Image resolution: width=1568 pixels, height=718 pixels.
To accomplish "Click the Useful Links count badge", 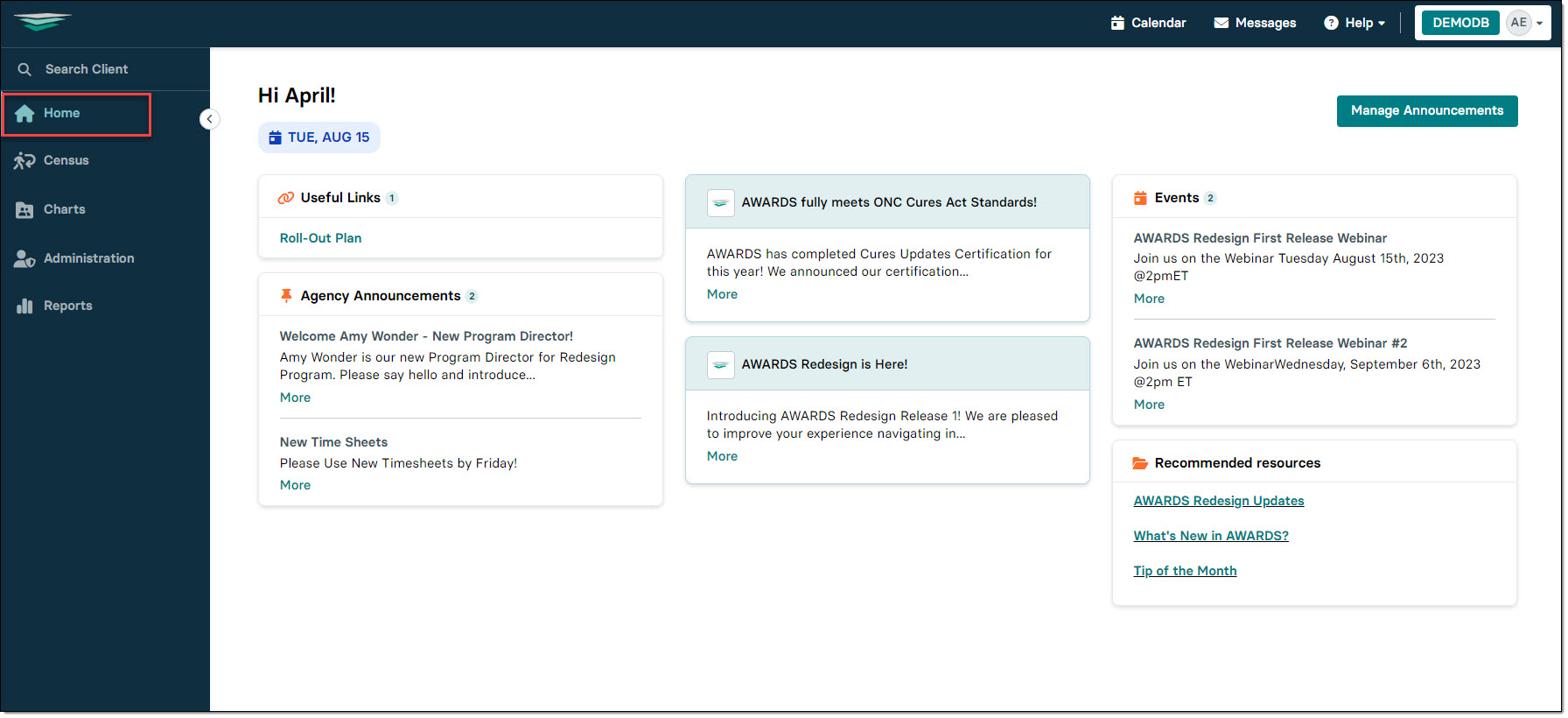I will tap(392, 198).
